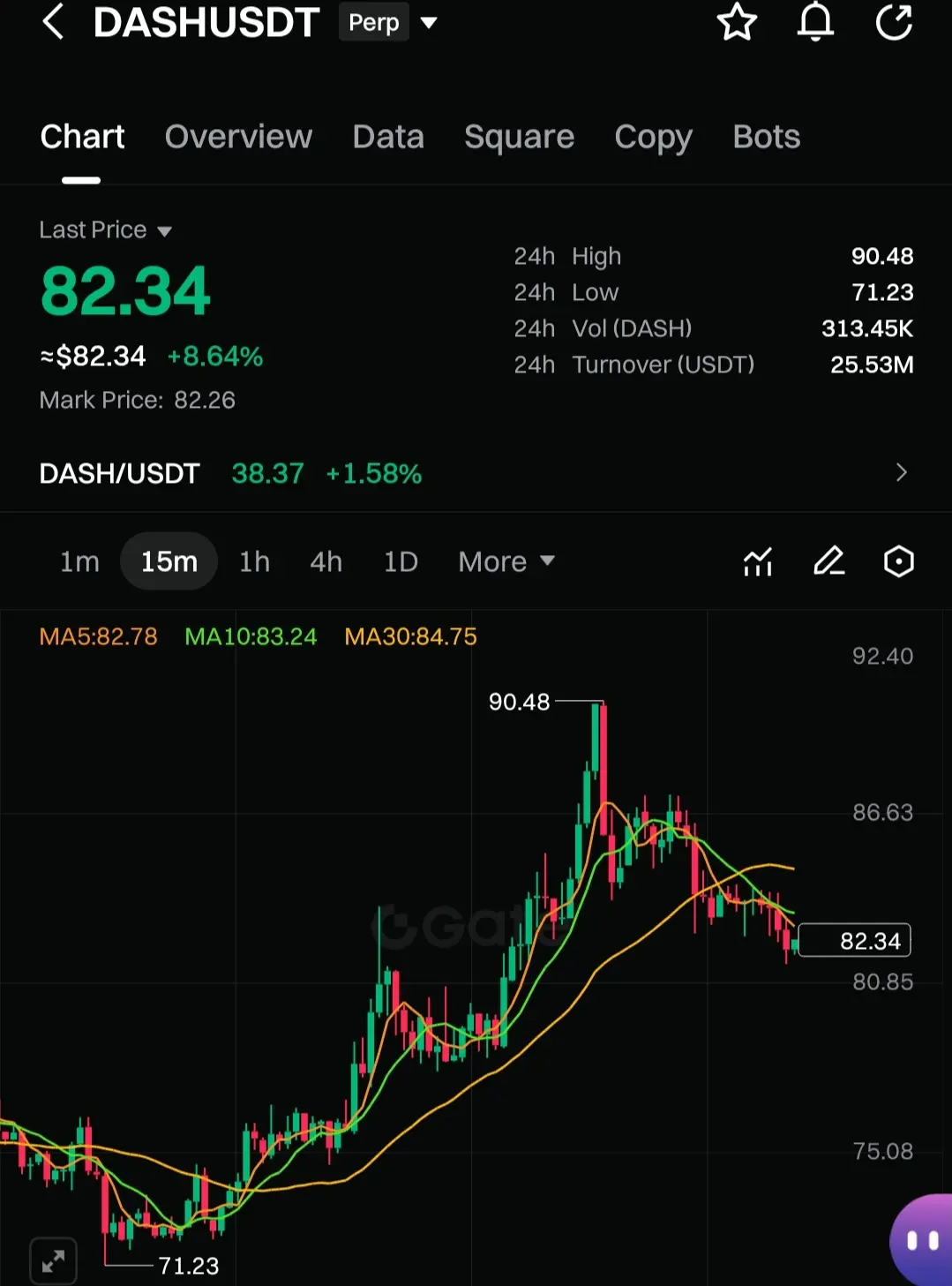The height and width of the screenshot is (1286, 952).
Task: Tap the 82.34 current price axis label
Action: 854,941
